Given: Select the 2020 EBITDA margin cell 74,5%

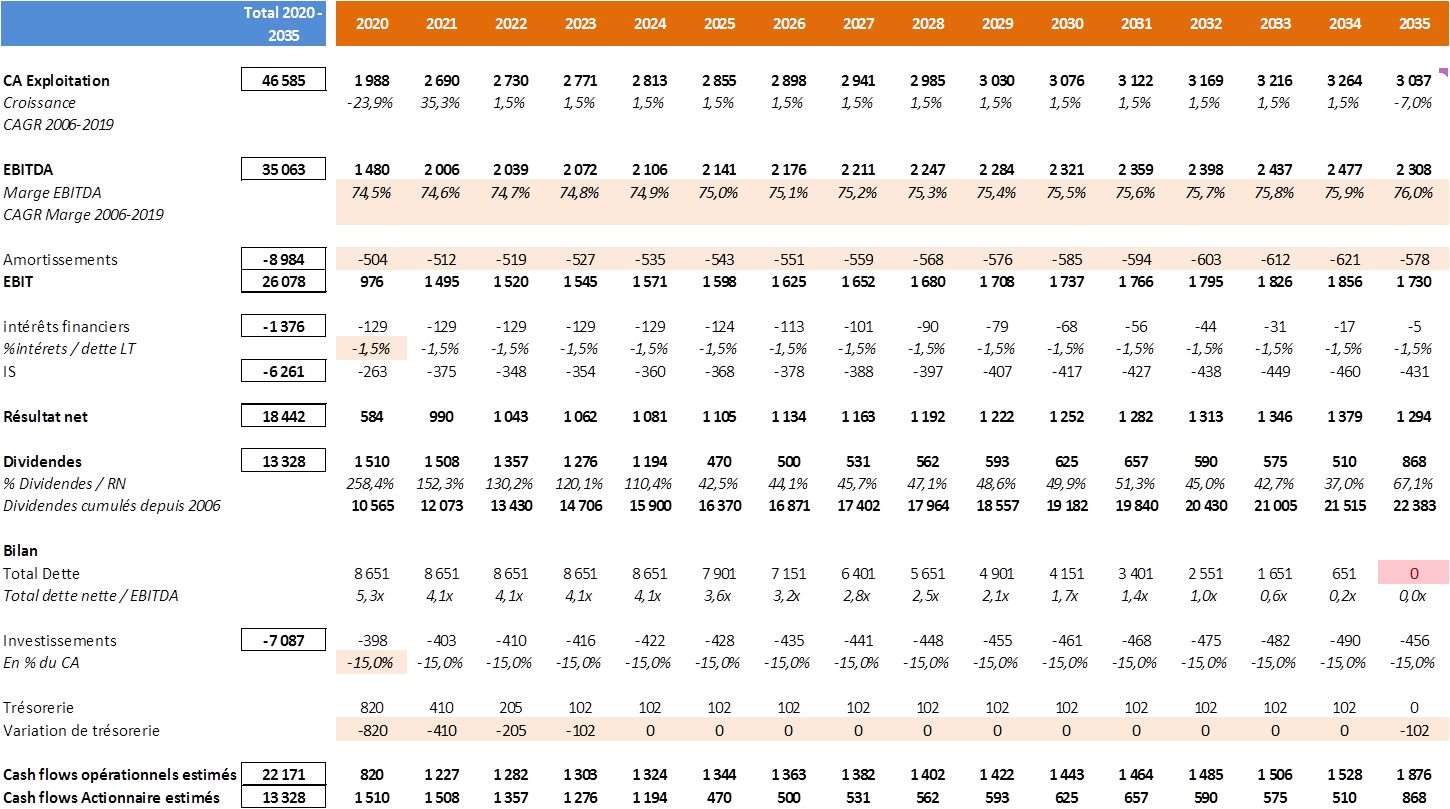Looking at the screenshot, I should pos(372,193).
